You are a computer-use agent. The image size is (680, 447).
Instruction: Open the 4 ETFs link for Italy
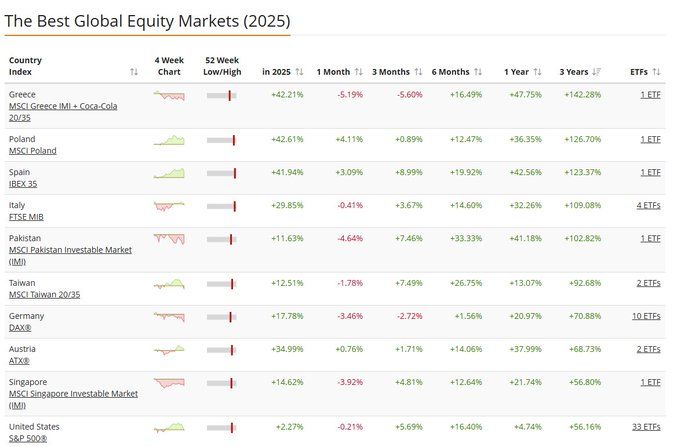(648, 205)
